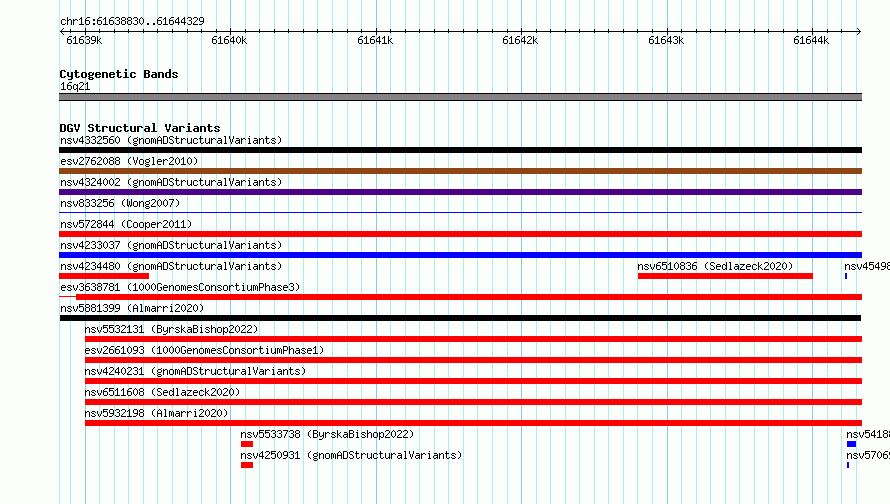
Task: Click the 61640k ruler tick label
Action: pyautogui.click(x=229, y=40)
